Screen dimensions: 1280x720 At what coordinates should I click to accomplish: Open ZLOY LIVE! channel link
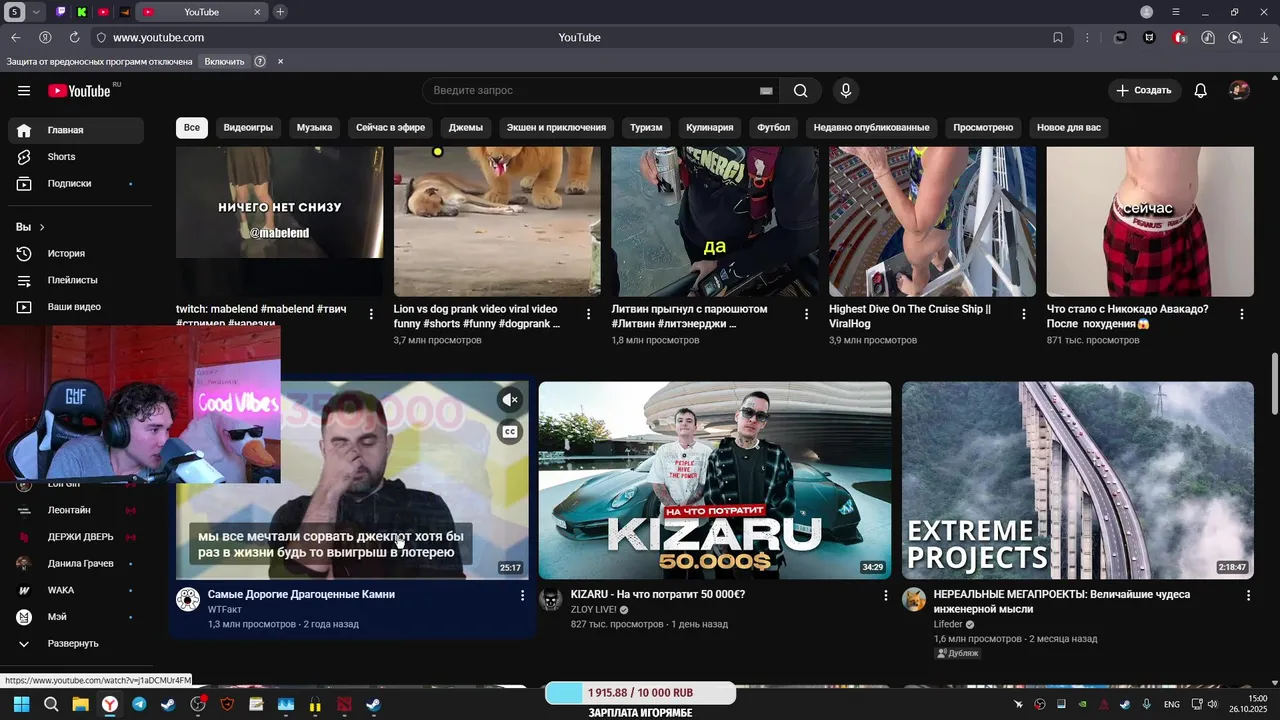pyautogui.click(x=593, y=609)
